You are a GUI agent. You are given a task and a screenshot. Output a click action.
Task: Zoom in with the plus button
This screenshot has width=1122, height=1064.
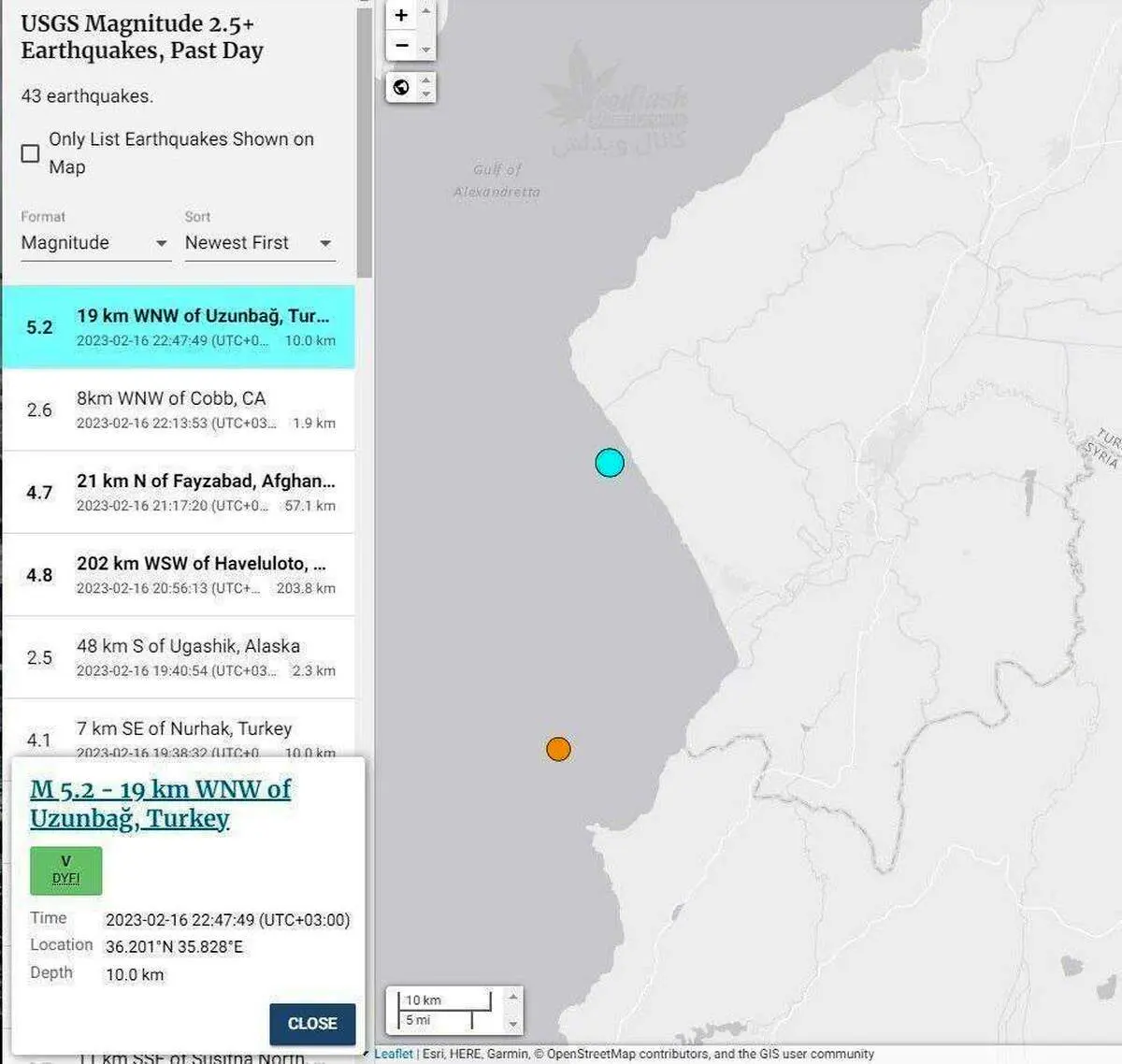(x=401, y=15)
